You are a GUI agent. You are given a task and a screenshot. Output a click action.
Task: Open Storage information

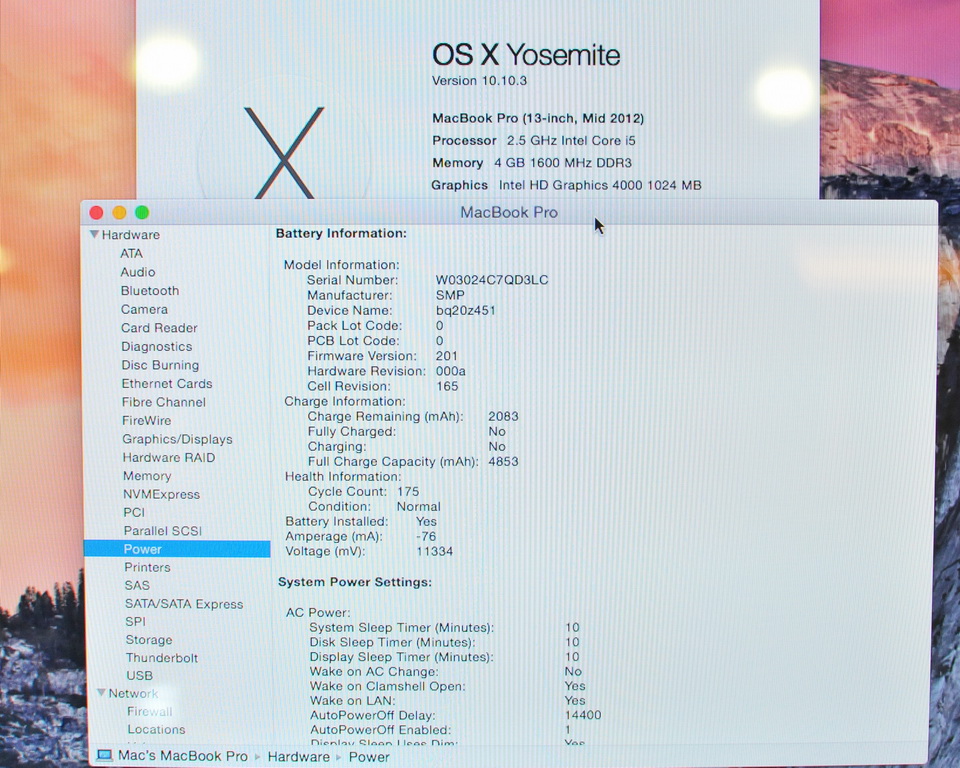click(149, 640)
